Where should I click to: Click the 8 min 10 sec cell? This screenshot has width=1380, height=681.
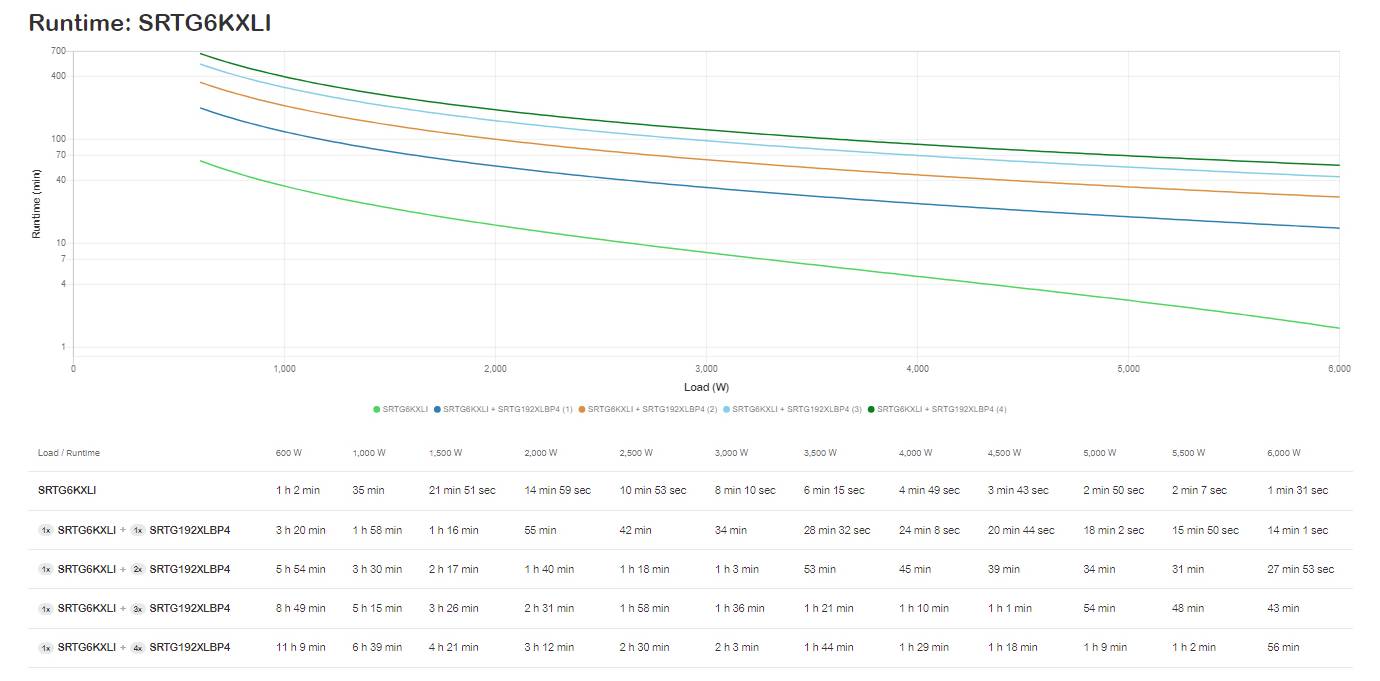[745, 490]
